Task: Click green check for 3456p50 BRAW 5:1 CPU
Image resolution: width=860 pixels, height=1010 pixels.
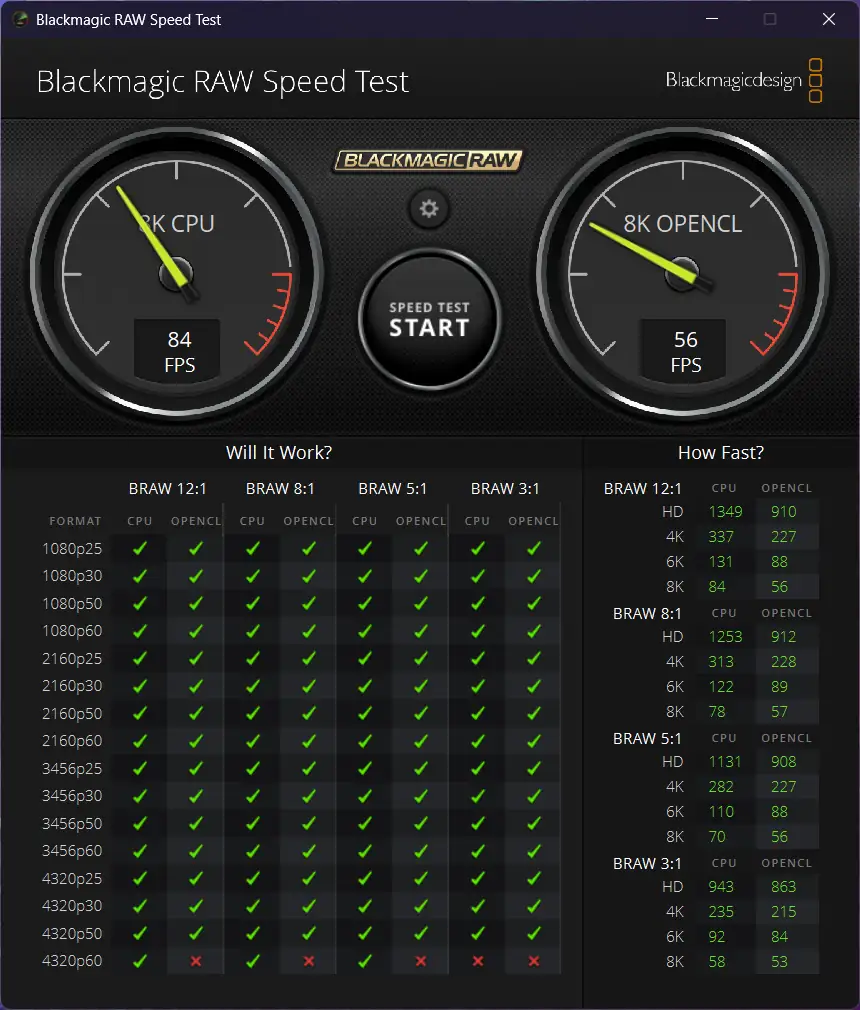Action: pos(365,823)
